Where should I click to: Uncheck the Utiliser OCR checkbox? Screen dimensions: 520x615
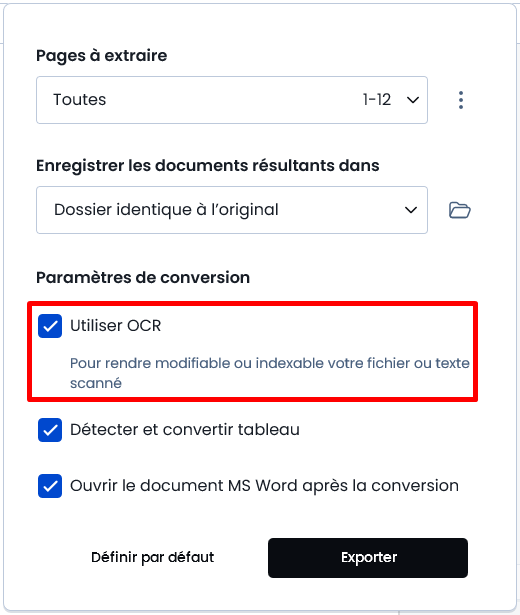pyautogui.click(x=50, y=326)
